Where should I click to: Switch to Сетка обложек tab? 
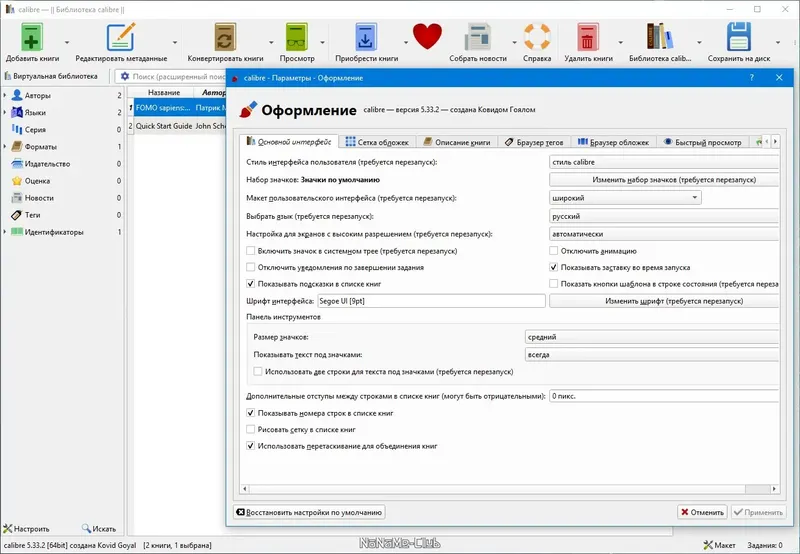tap(377, 142)
